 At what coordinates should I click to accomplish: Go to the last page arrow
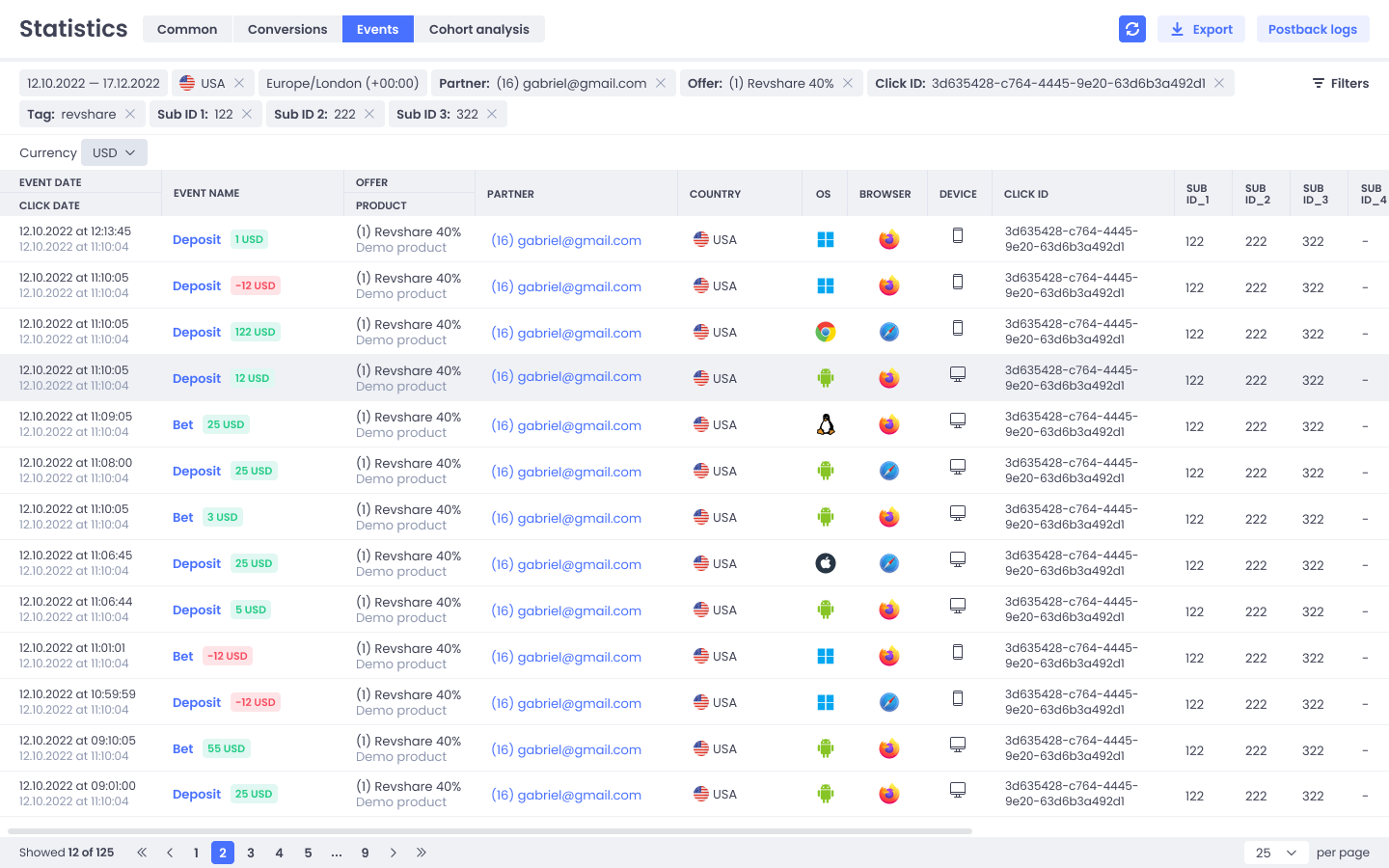pyautogui.click(x=422, y=853)
